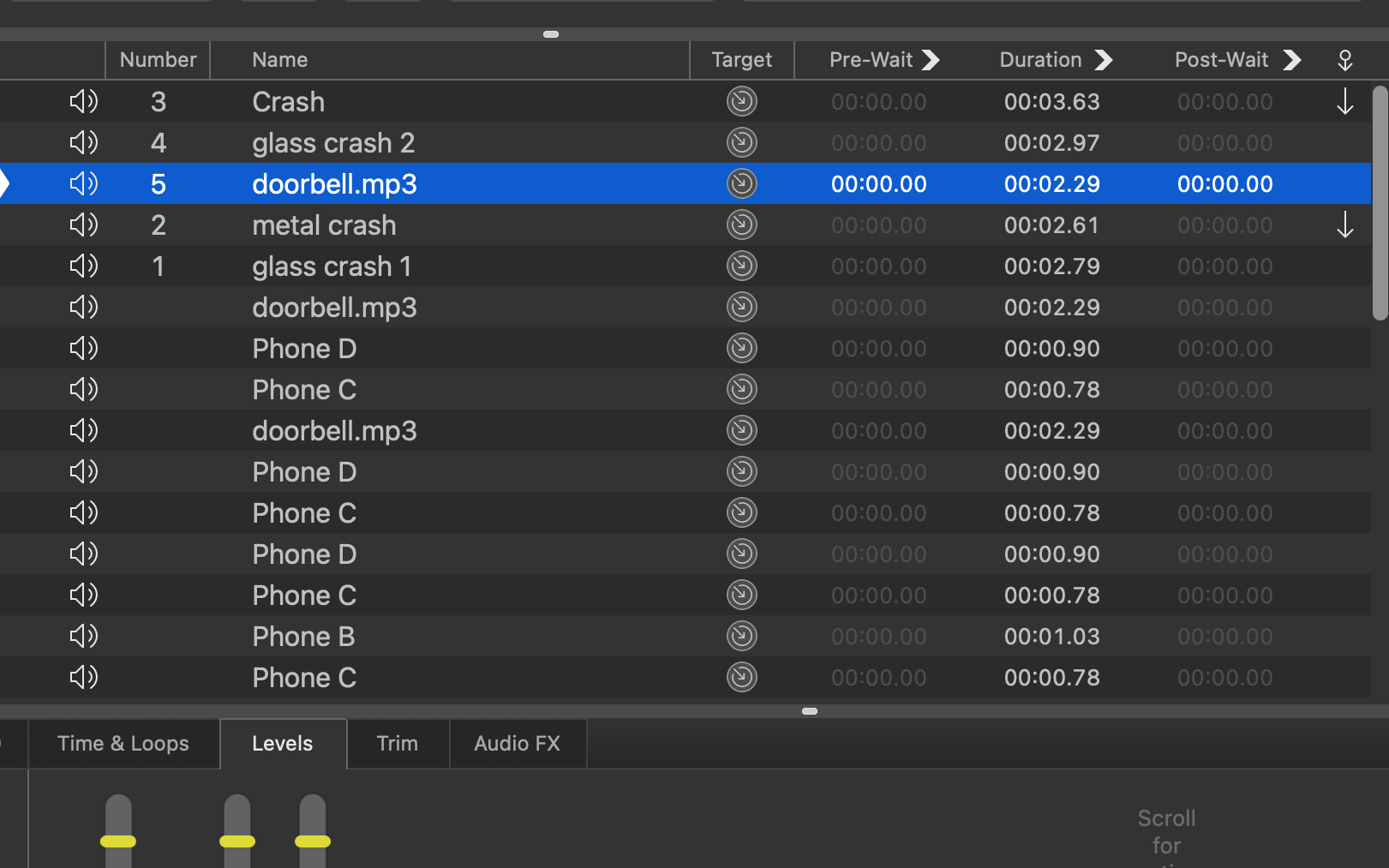The height and width of the screenshot is (868, 1389).
Task: Click the speaker icon of the Crash cue
Action: (x=83, y=102)
